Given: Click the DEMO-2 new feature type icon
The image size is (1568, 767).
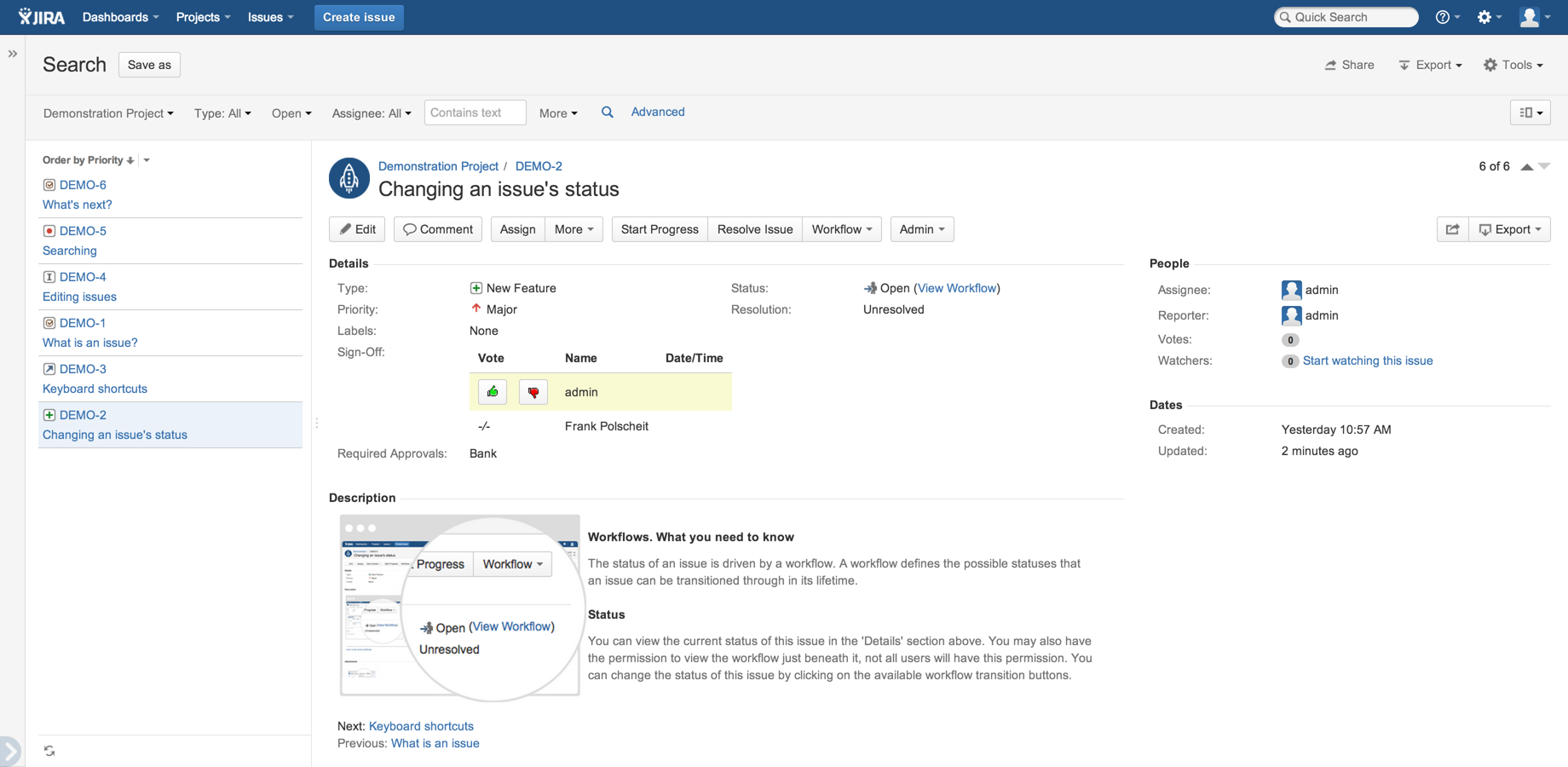Looking at the screenshot, I should [x=48, y=415].
